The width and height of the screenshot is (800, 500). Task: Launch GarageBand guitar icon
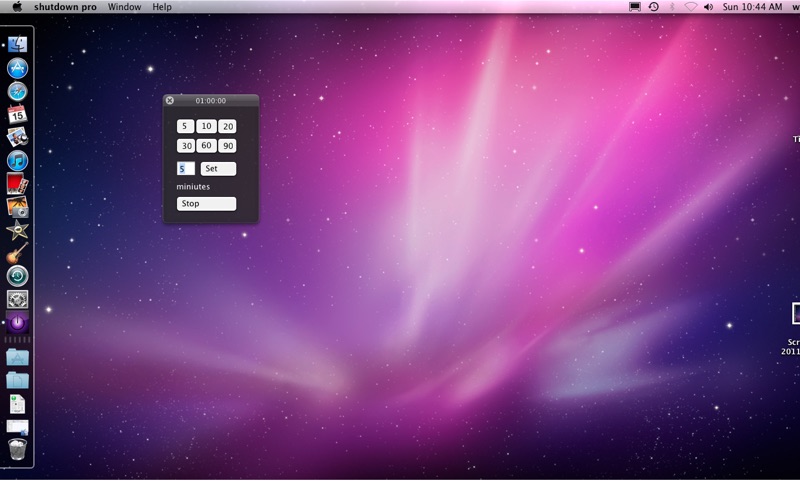17,253
